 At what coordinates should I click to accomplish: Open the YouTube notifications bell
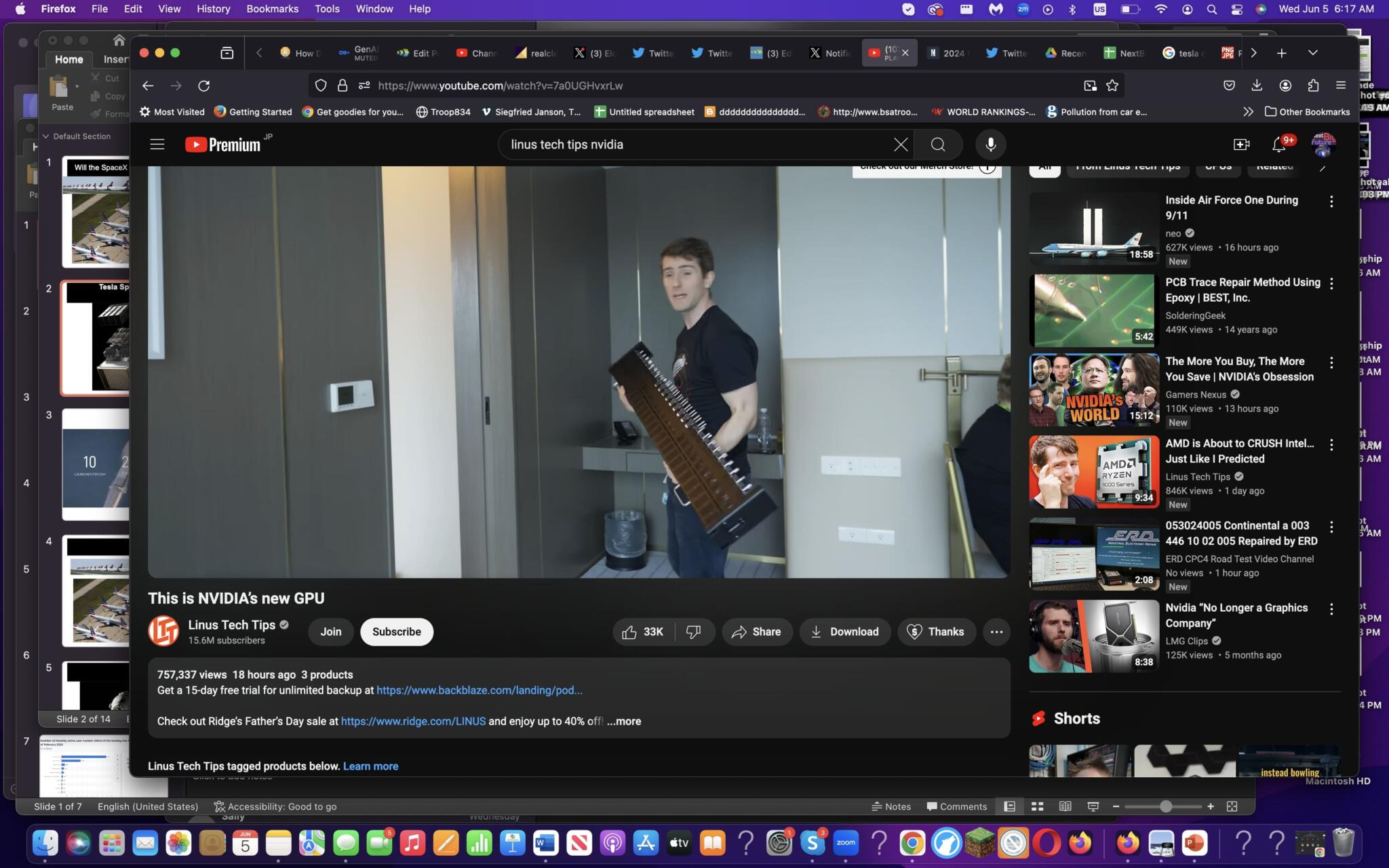tap(1278, 144)
